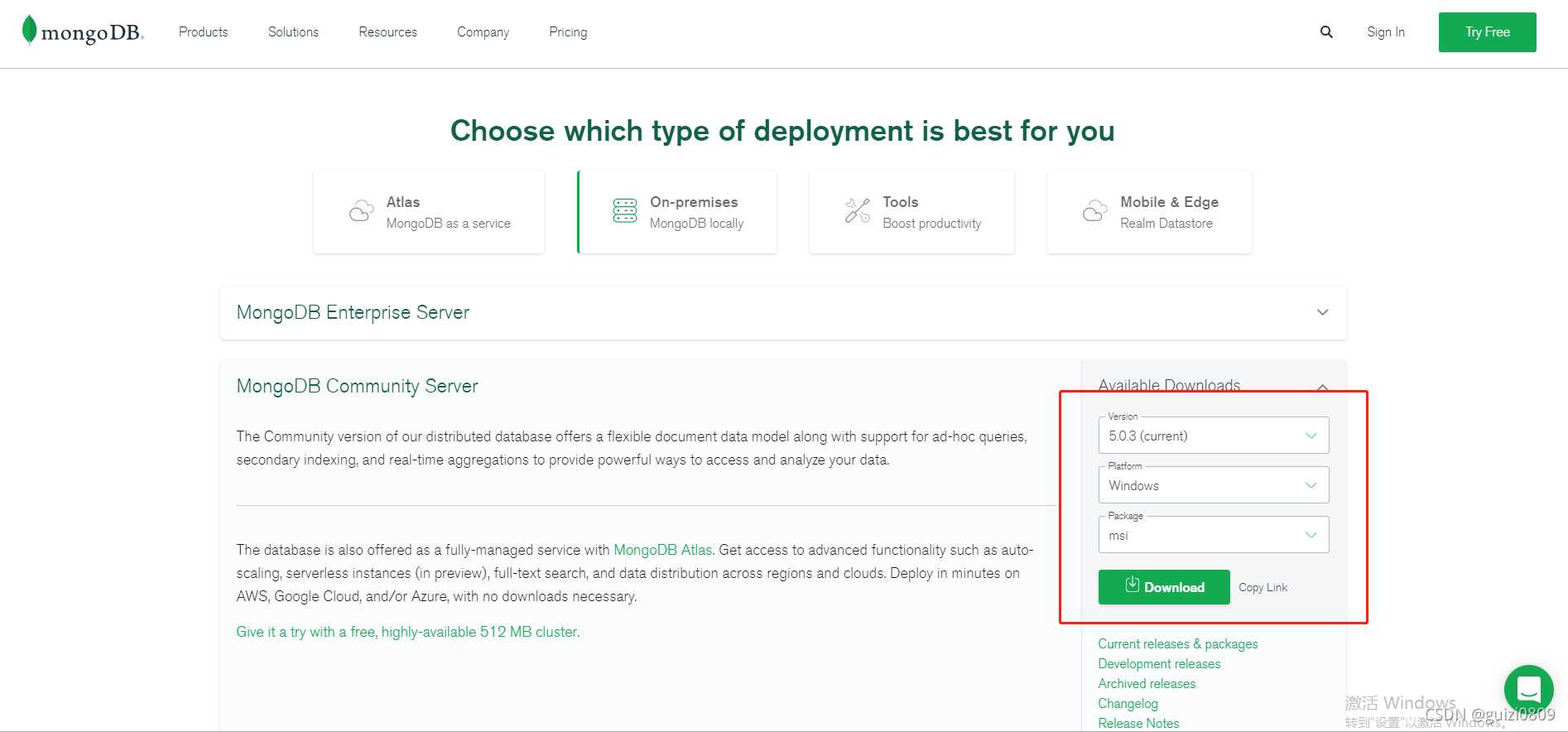Viewport: 1568px width, 732px height.
Task: Select the On-premises deployment card
Action: click(x=677, y=212)
